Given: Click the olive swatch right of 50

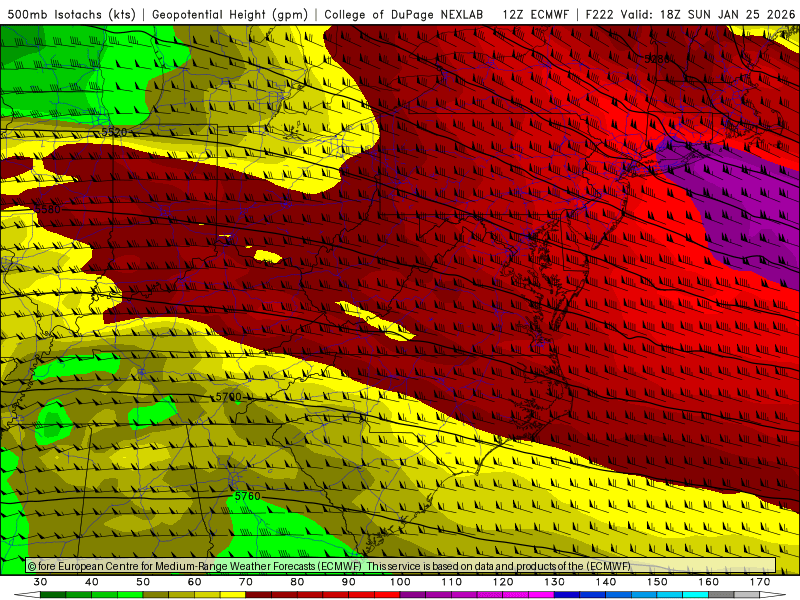Looking at the screenshot, I should [x=156, y=595].
